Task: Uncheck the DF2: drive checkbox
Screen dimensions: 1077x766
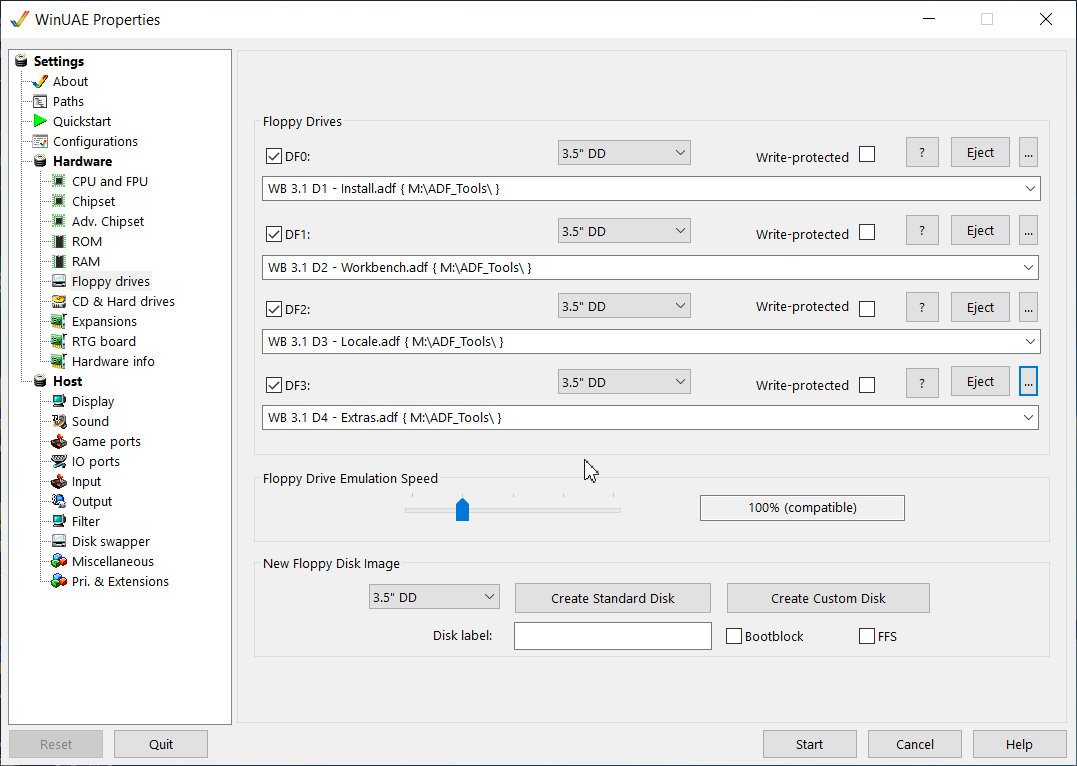Action: (273, 309)
